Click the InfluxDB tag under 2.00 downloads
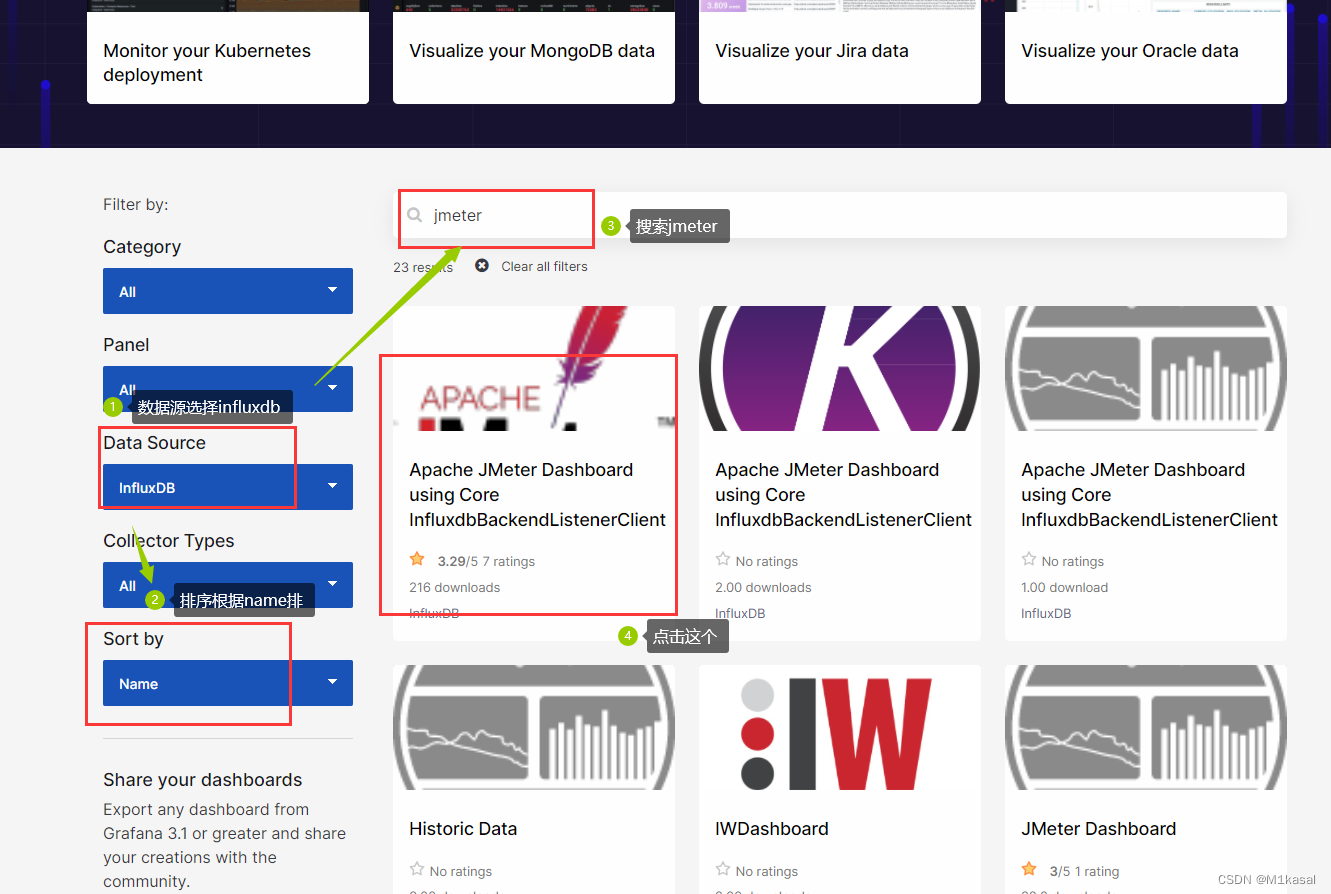Image resolution: width=1331 pixels, height=894 pixels. 741,613
